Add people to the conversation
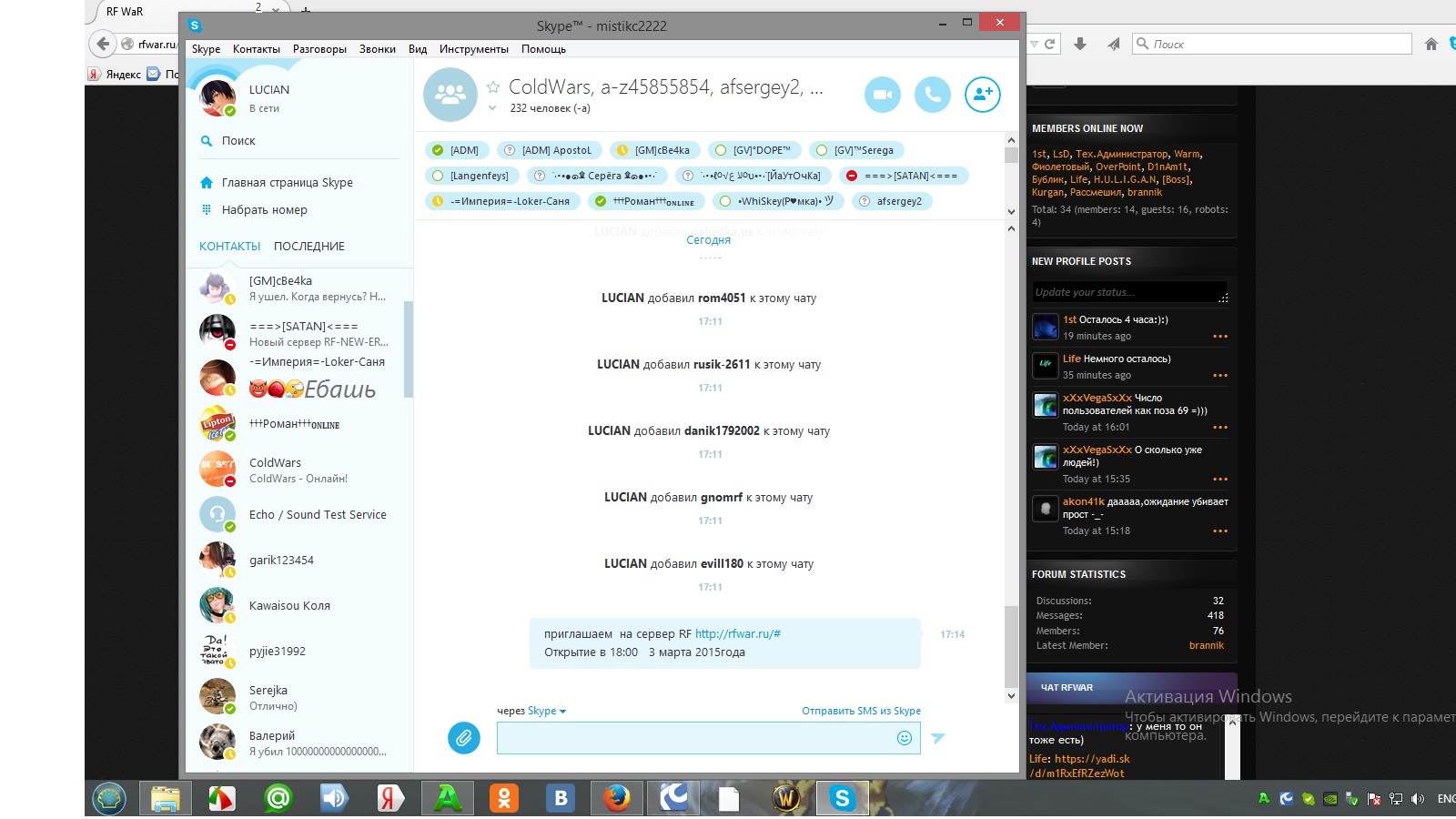The height and width of the screenshot is (819, 1456). click(983, 95)
